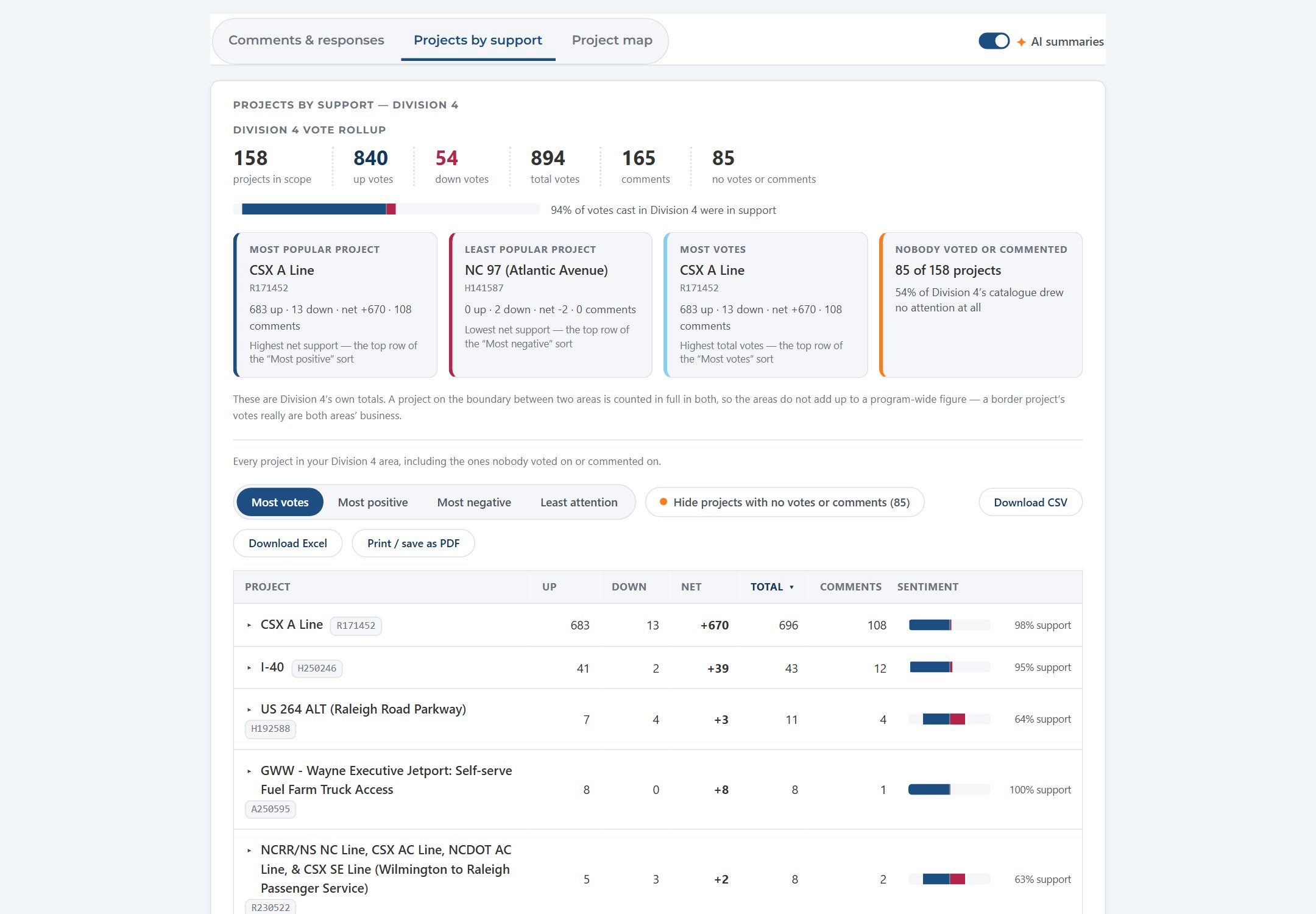Switch to Projects by support tab

478,40
